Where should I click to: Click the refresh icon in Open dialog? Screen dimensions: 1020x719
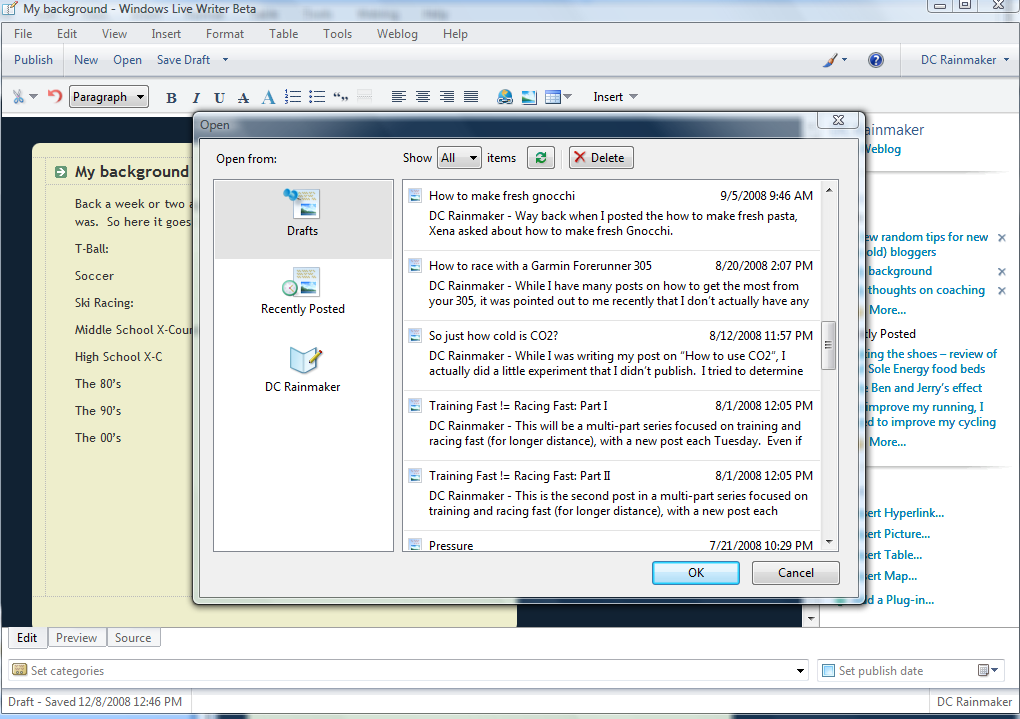(541, 157)
